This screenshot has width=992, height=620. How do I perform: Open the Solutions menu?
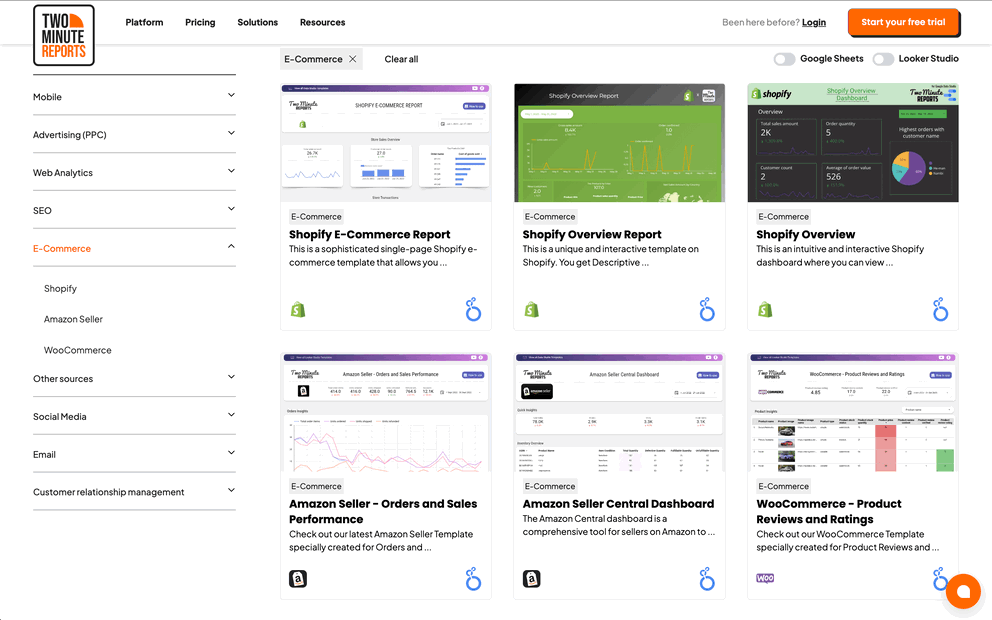pos(257,21)
